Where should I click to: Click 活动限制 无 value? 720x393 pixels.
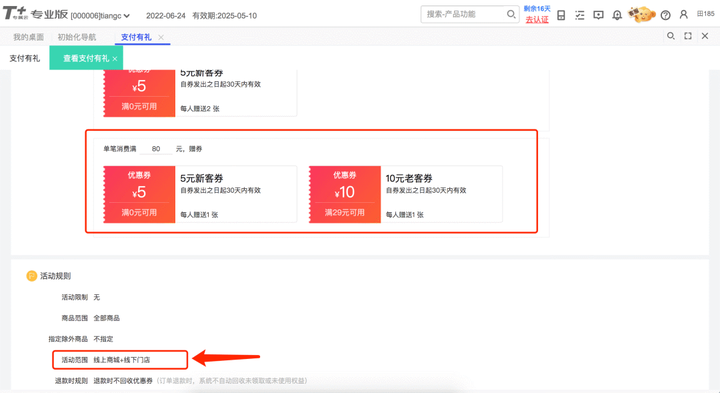[x=96, y=297]
